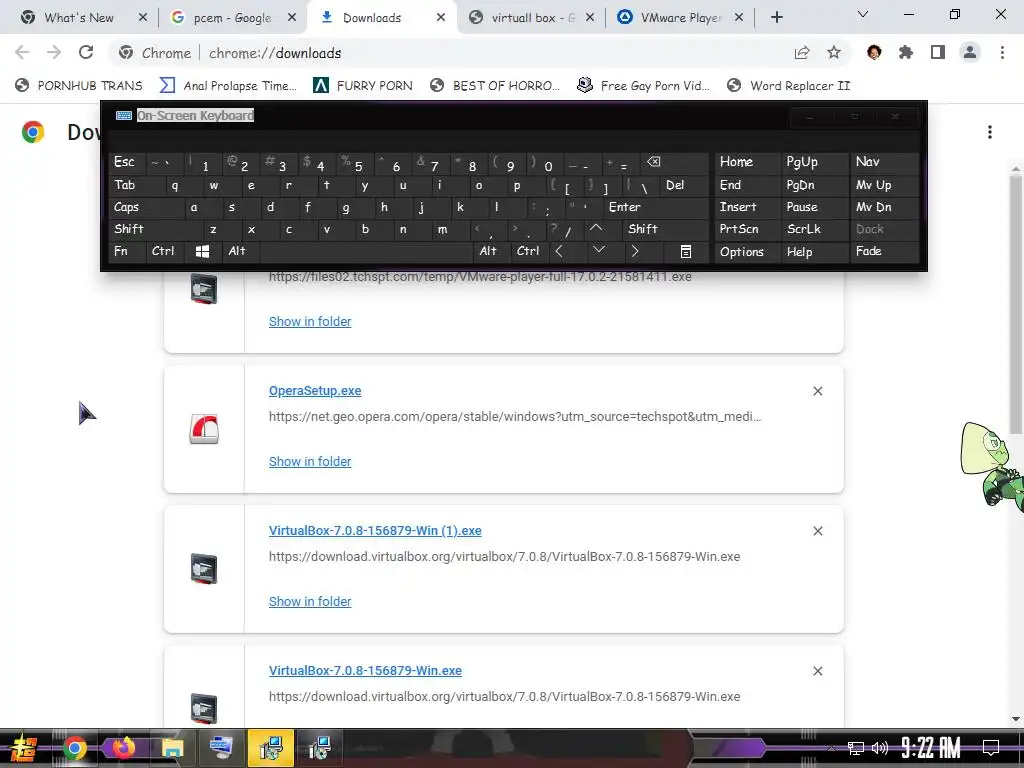Open VirtualBox-7.0.8-156879-Win (1).exe link
Screen dimensions: 1024x768
click(375, 530)
